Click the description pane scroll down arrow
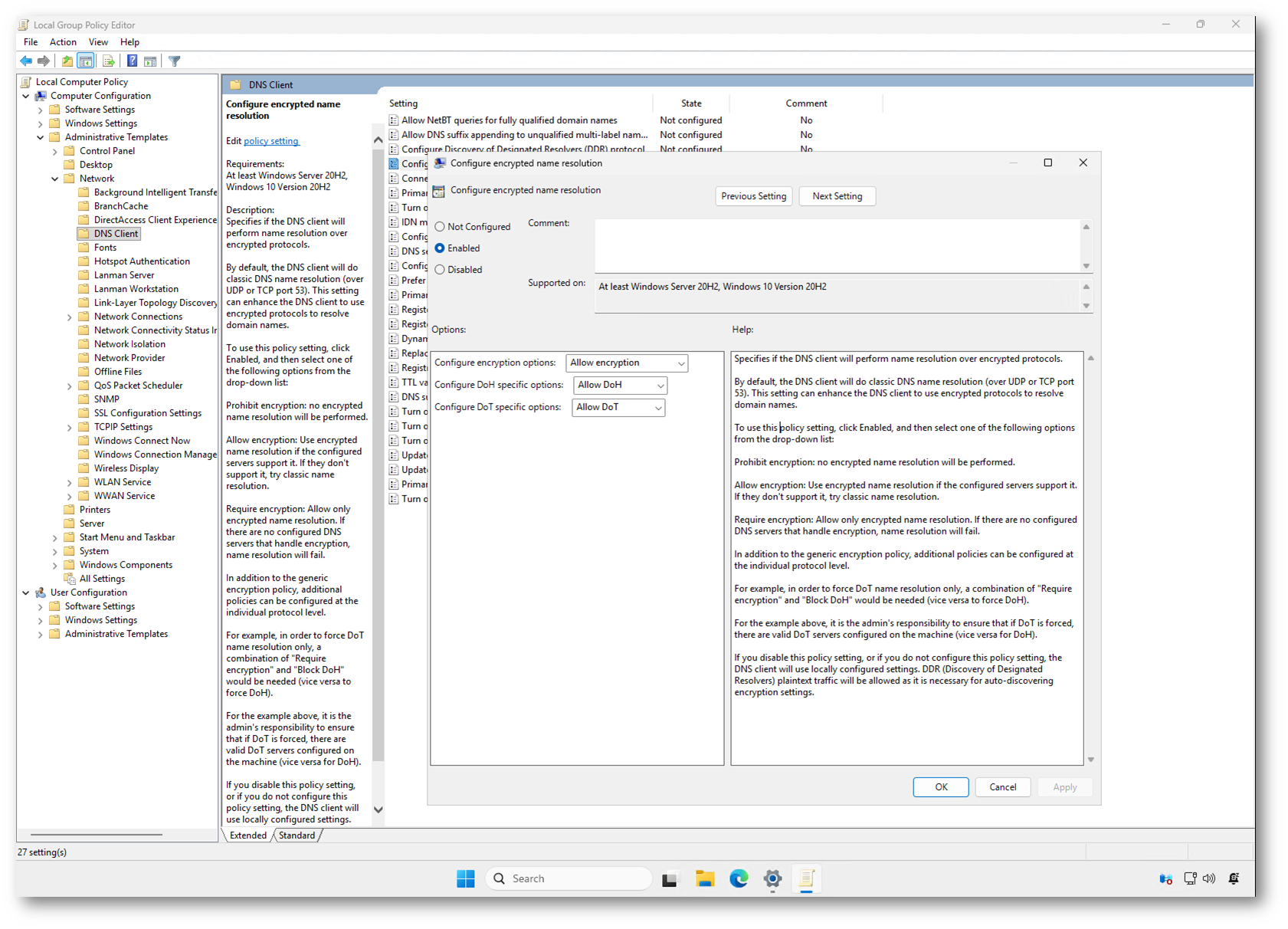Viewport: 1288px width, 929px height. point(378,809)
